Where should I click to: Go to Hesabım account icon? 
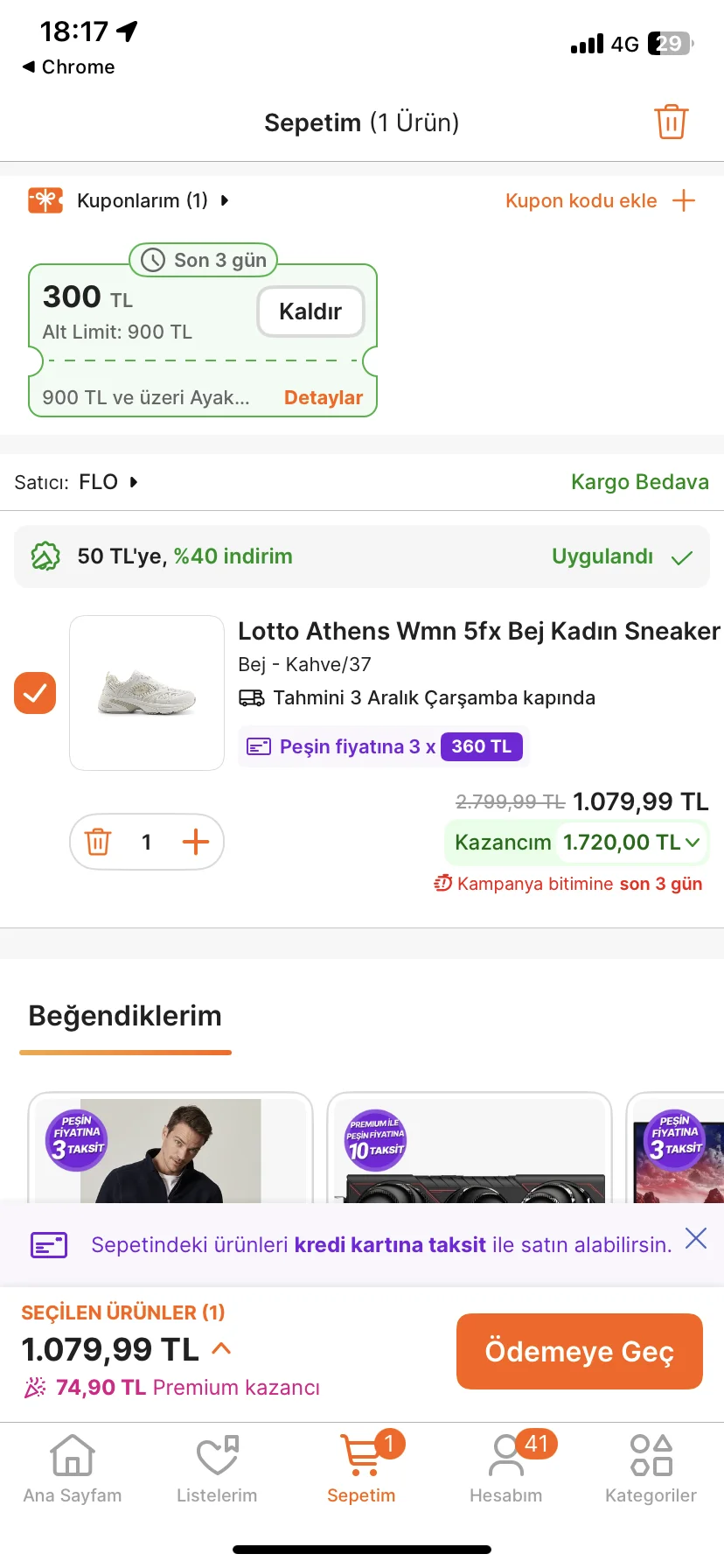tap(506, 1458)
